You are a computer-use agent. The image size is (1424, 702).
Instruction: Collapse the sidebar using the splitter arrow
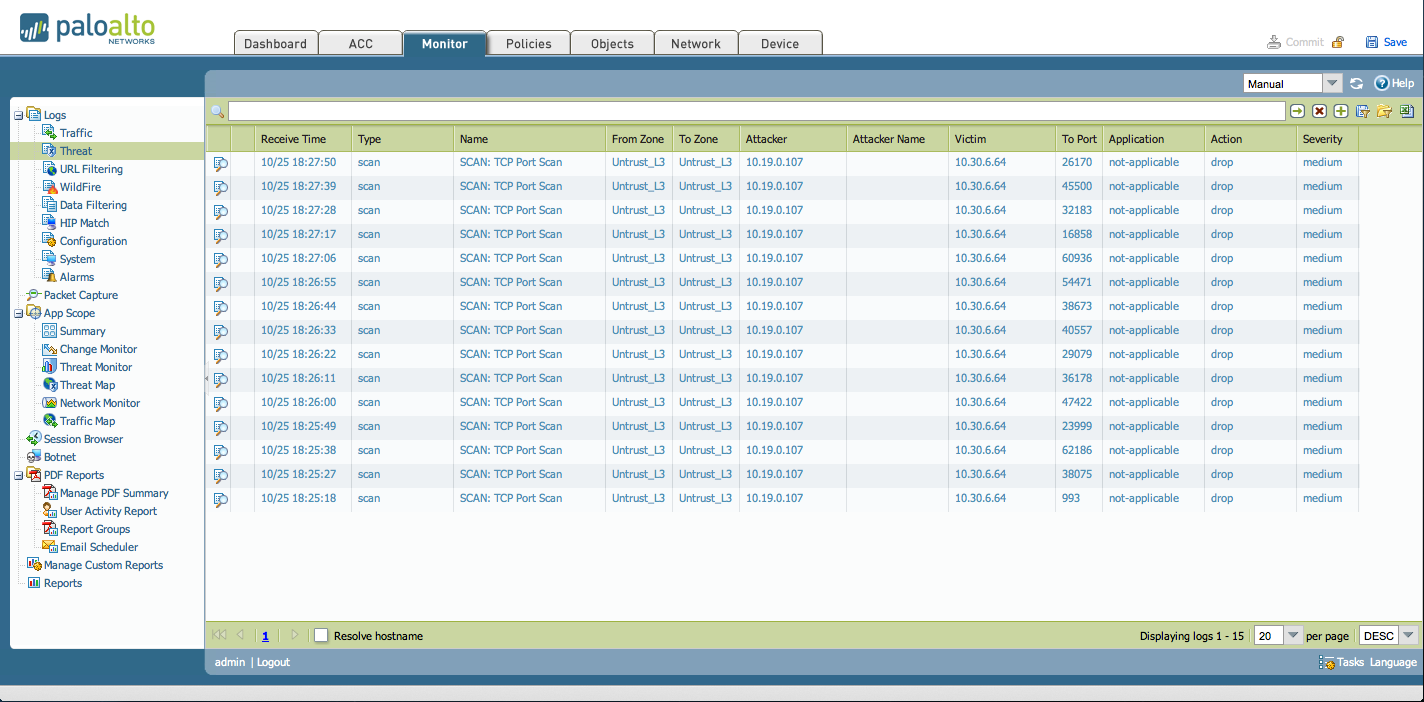(207, 379)
